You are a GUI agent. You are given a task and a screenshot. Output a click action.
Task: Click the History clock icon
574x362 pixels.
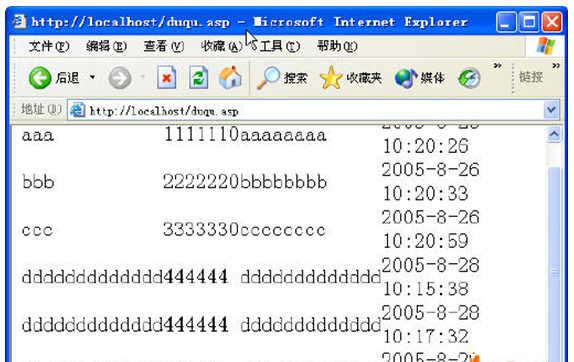point(469,78)
